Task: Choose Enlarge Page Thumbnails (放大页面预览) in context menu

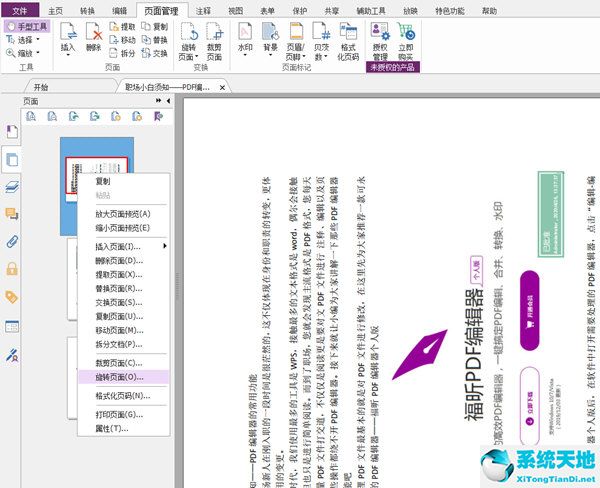Action: 124,214
